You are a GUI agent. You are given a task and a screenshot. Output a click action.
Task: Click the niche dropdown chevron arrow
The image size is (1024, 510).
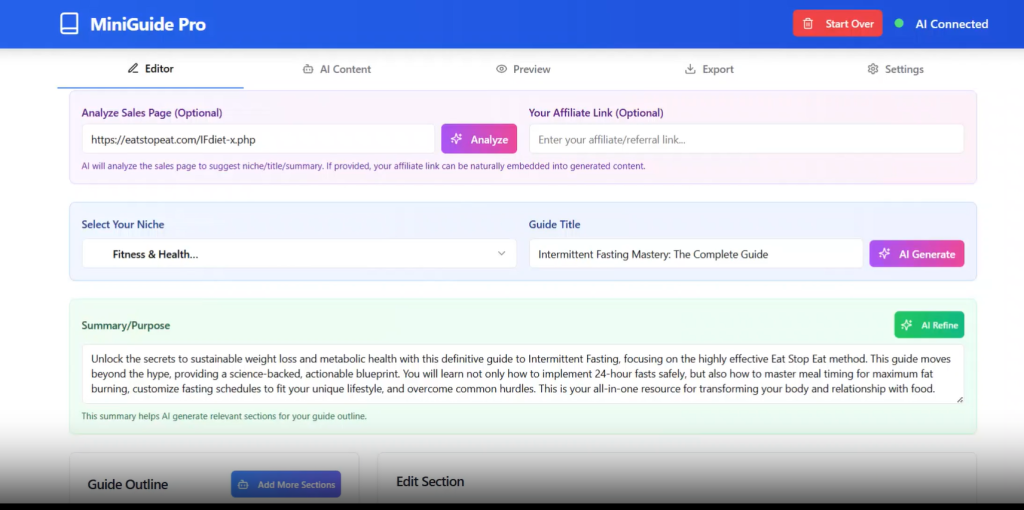pyautogui.click(x=501, y=254)
